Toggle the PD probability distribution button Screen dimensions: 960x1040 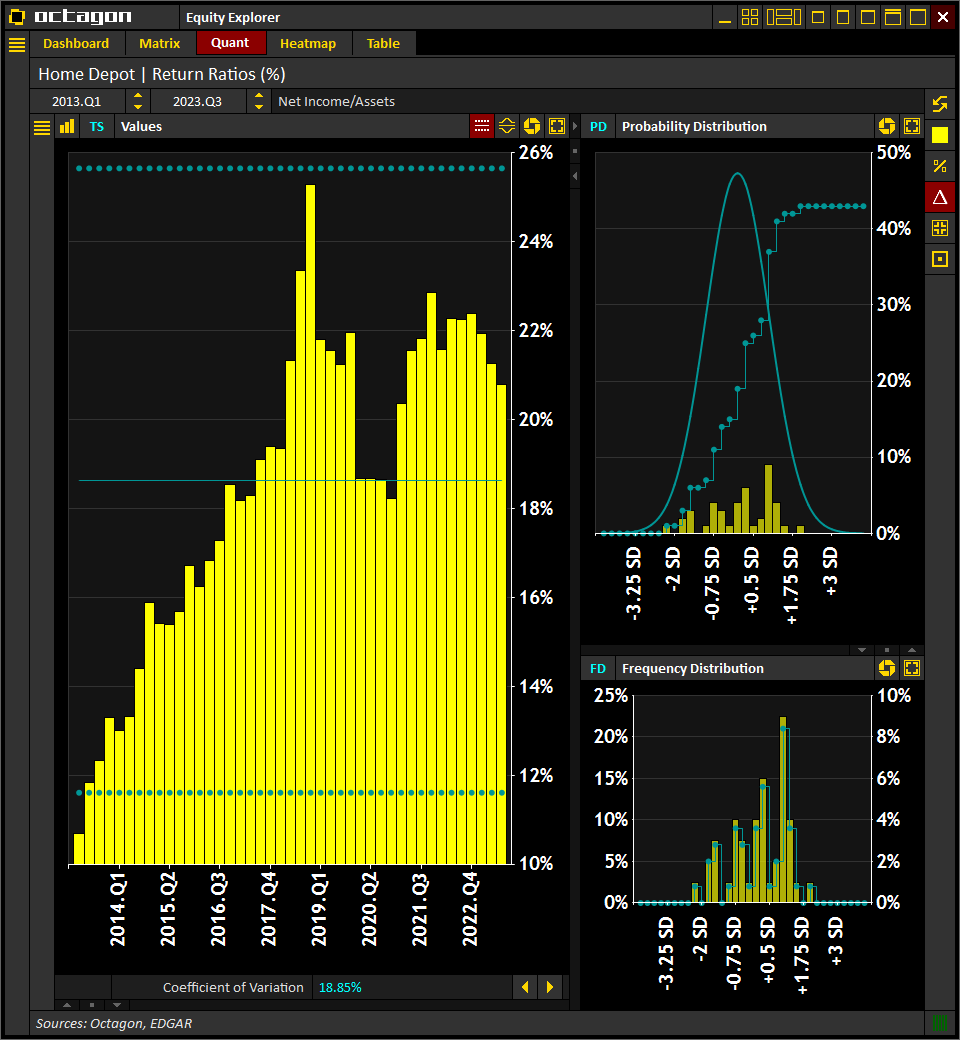(598, 127)
